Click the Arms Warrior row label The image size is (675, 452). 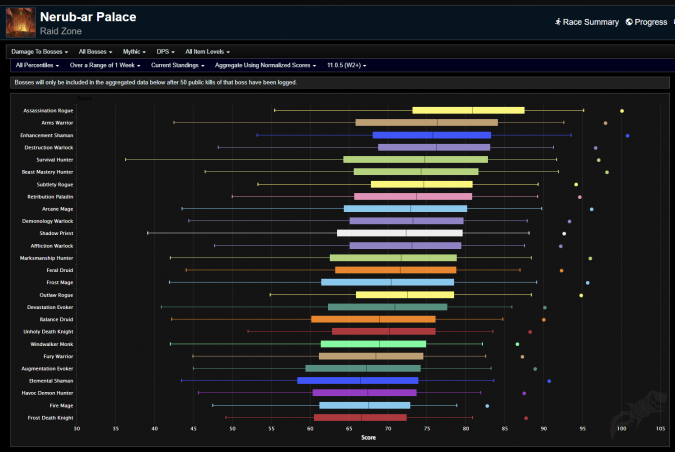[57, 123]
